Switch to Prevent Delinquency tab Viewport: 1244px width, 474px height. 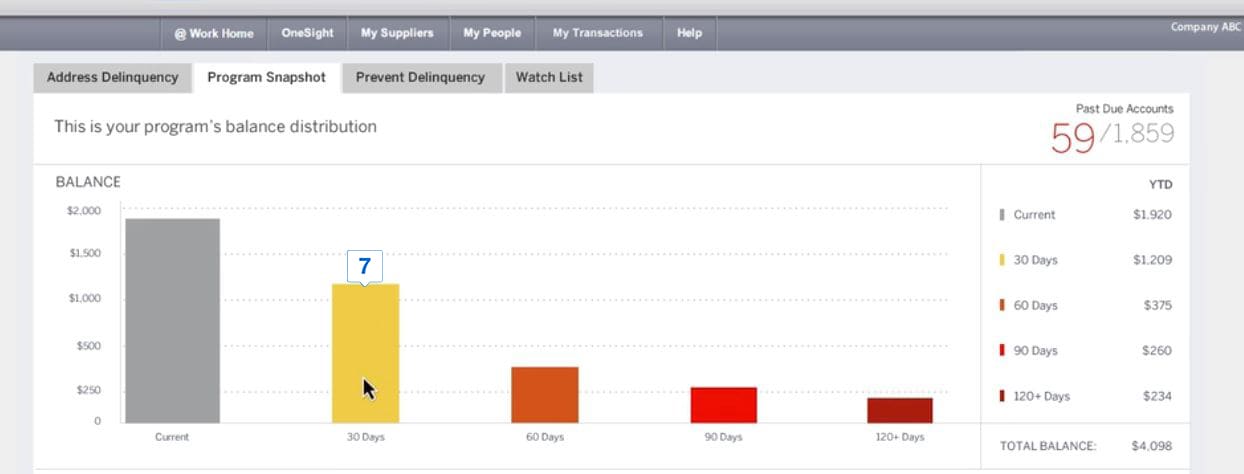[420, 77]
